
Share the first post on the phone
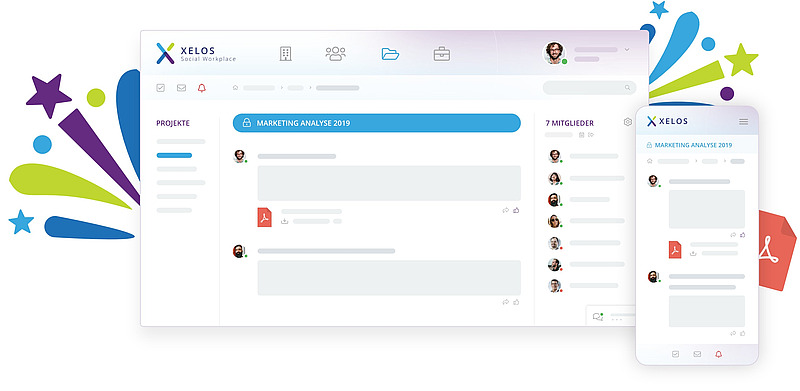pyautogui.click(x=733, y=235)
